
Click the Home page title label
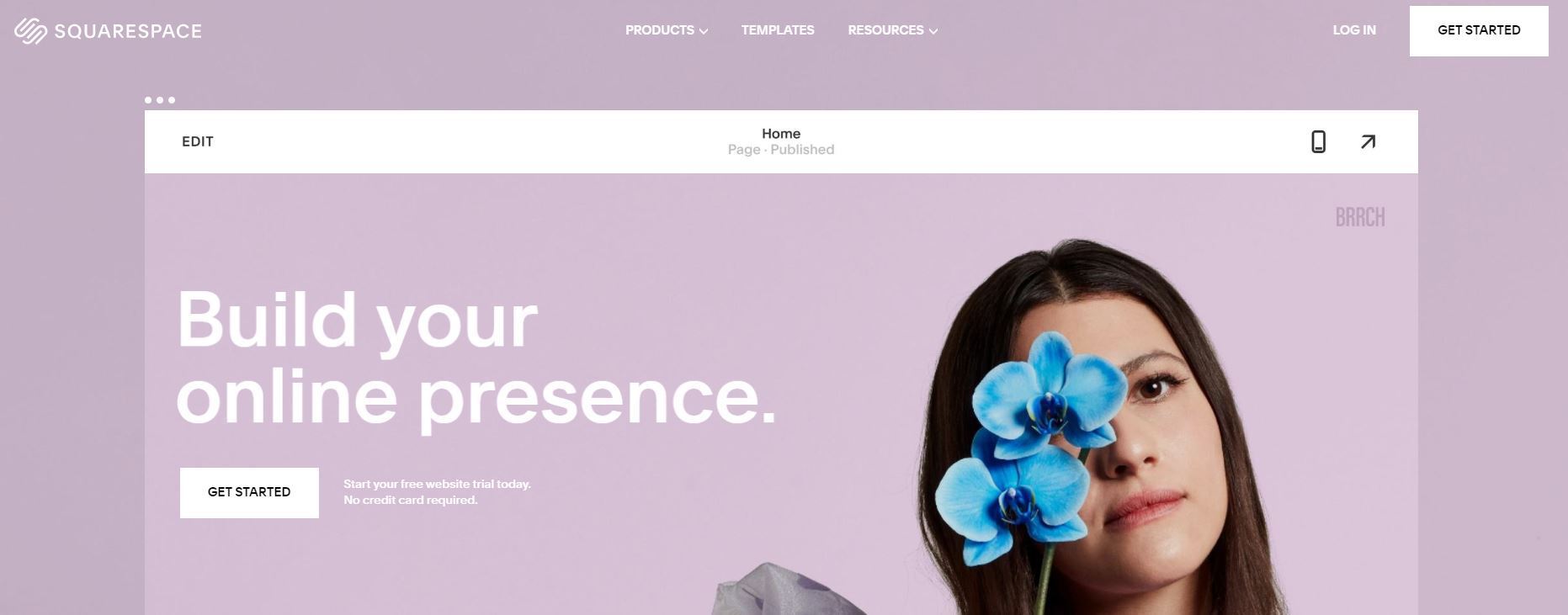781,134
